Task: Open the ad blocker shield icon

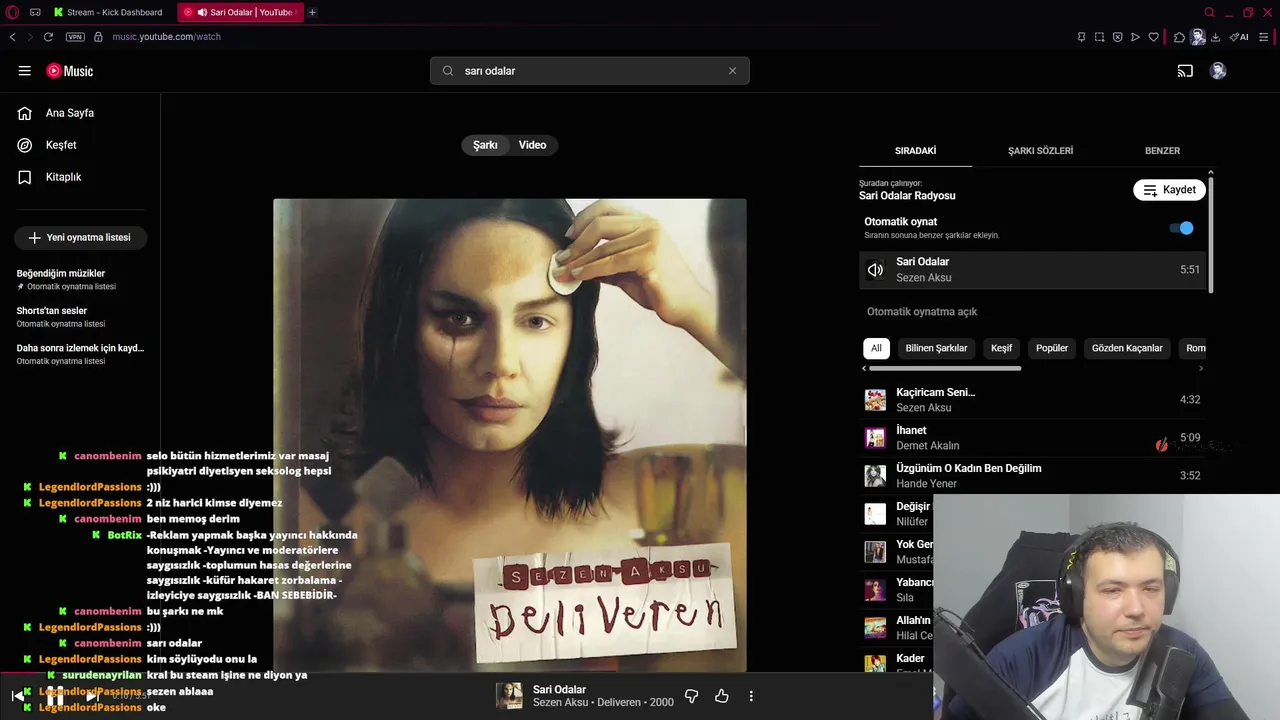Action: coord(1117,37)
